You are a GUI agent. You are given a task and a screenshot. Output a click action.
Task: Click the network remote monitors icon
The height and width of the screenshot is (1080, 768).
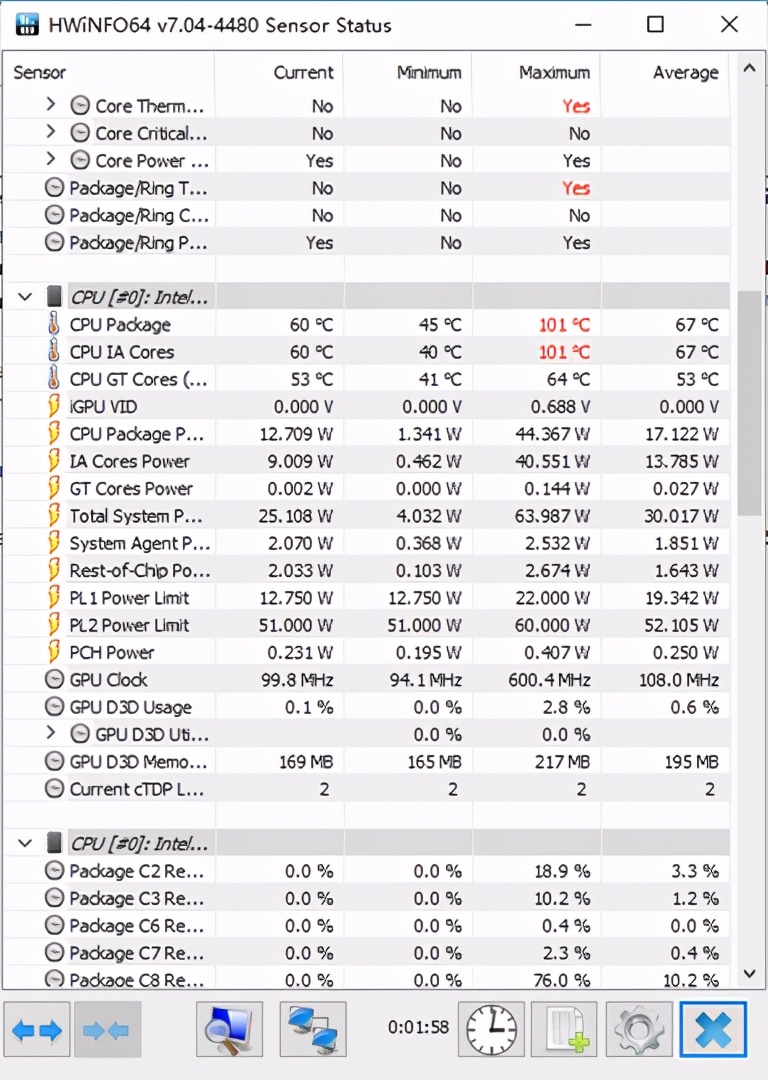[x=313, y=1030]
